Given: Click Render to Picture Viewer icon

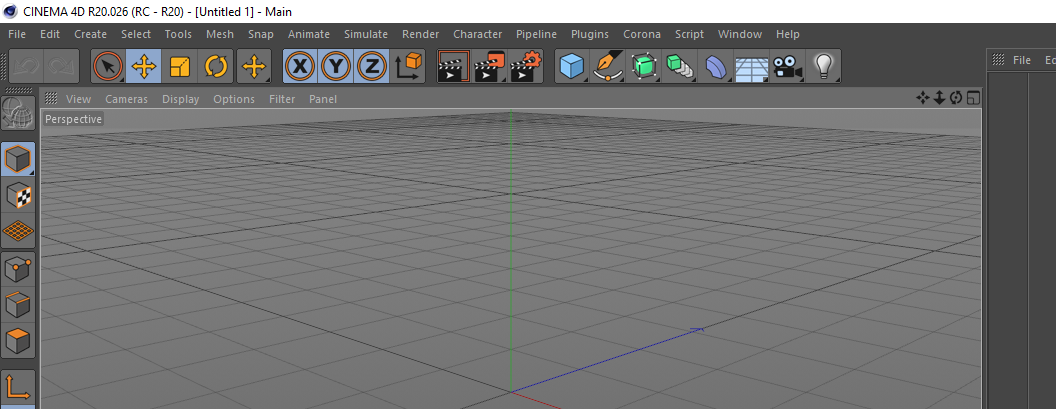Looking at the screenshot, I should (x=489, y=66).
